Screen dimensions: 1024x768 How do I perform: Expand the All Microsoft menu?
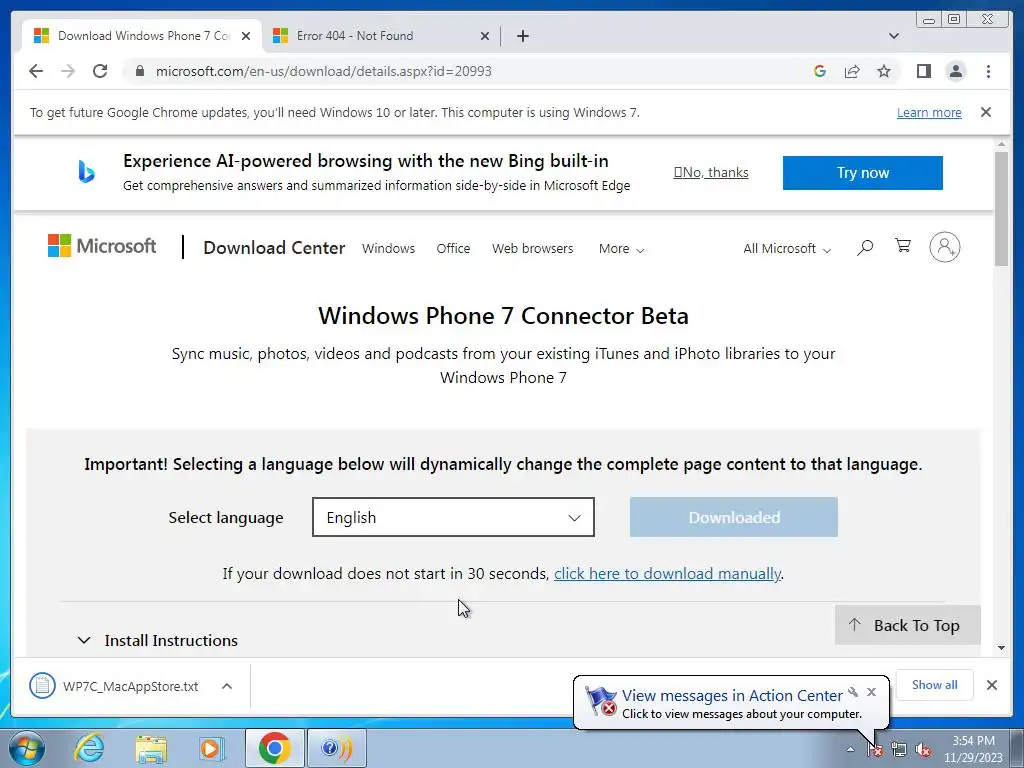tap(787, 249)
